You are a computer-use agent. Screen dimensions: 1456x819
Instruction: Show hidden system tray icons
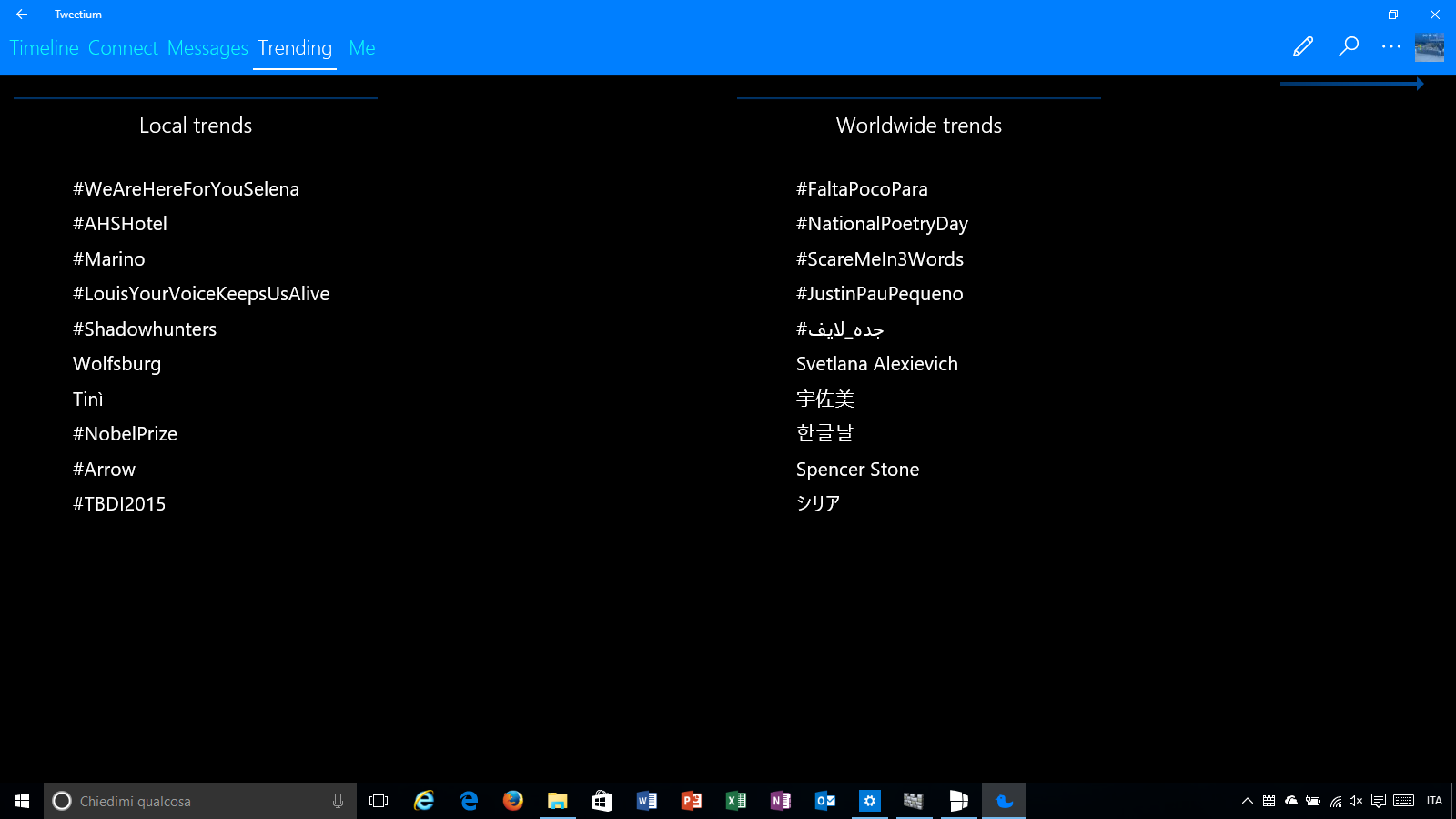1248,801
